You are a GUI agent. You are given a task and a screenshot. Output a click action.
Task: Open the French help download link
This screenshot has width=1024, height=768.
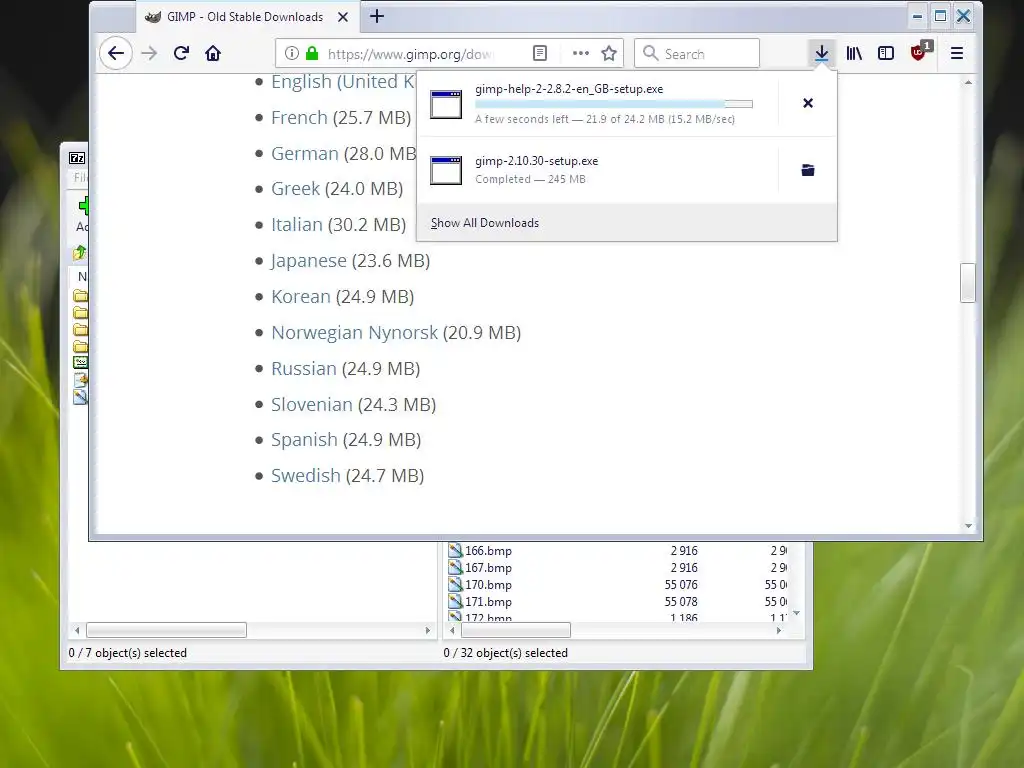(299, 118)
